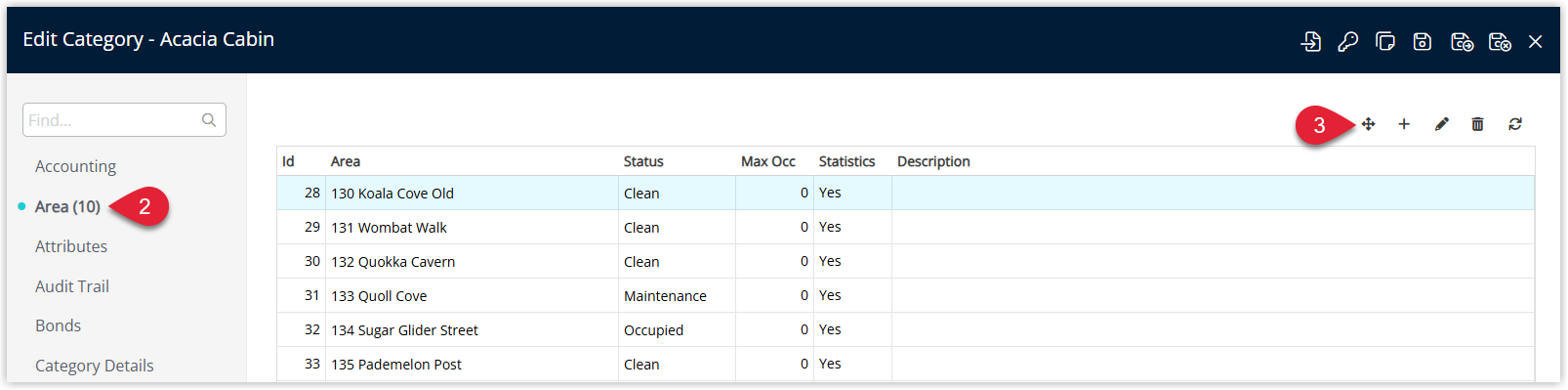Screen dimensions: 1568x390
Task: Click the save icon with the arrow badge
Action: (x=1462, y=41)
